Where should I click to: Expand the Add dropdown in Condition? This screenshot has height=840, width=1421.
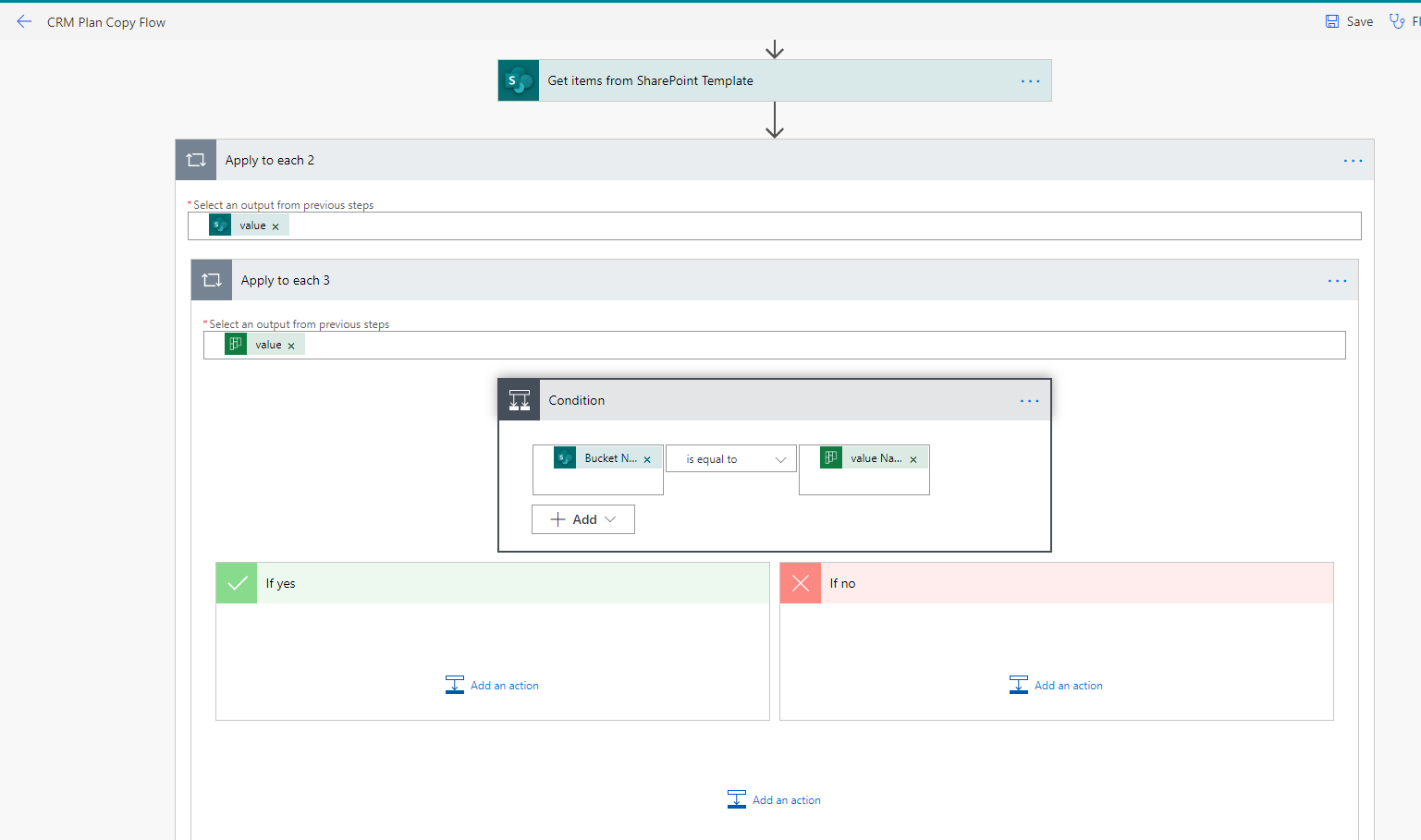(583, 519)
